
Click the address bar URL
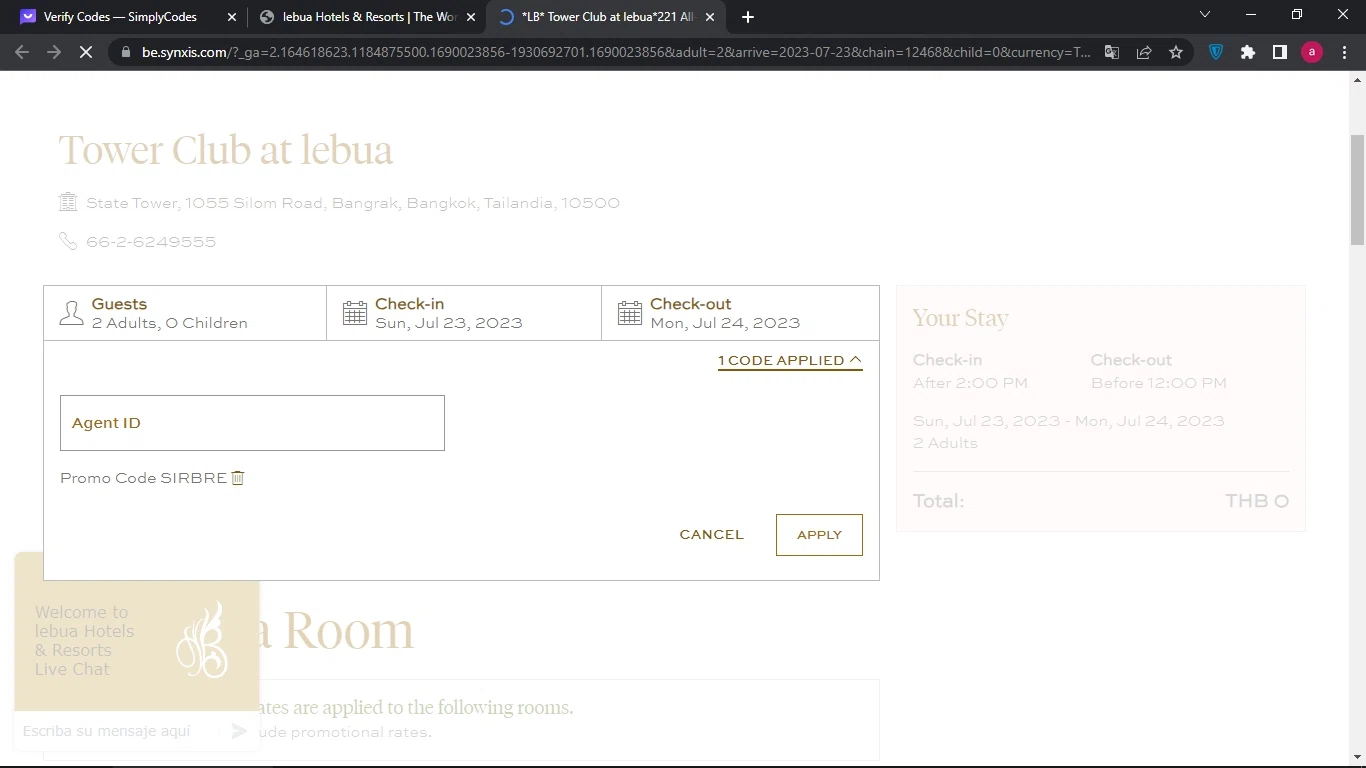coord(616,52)
